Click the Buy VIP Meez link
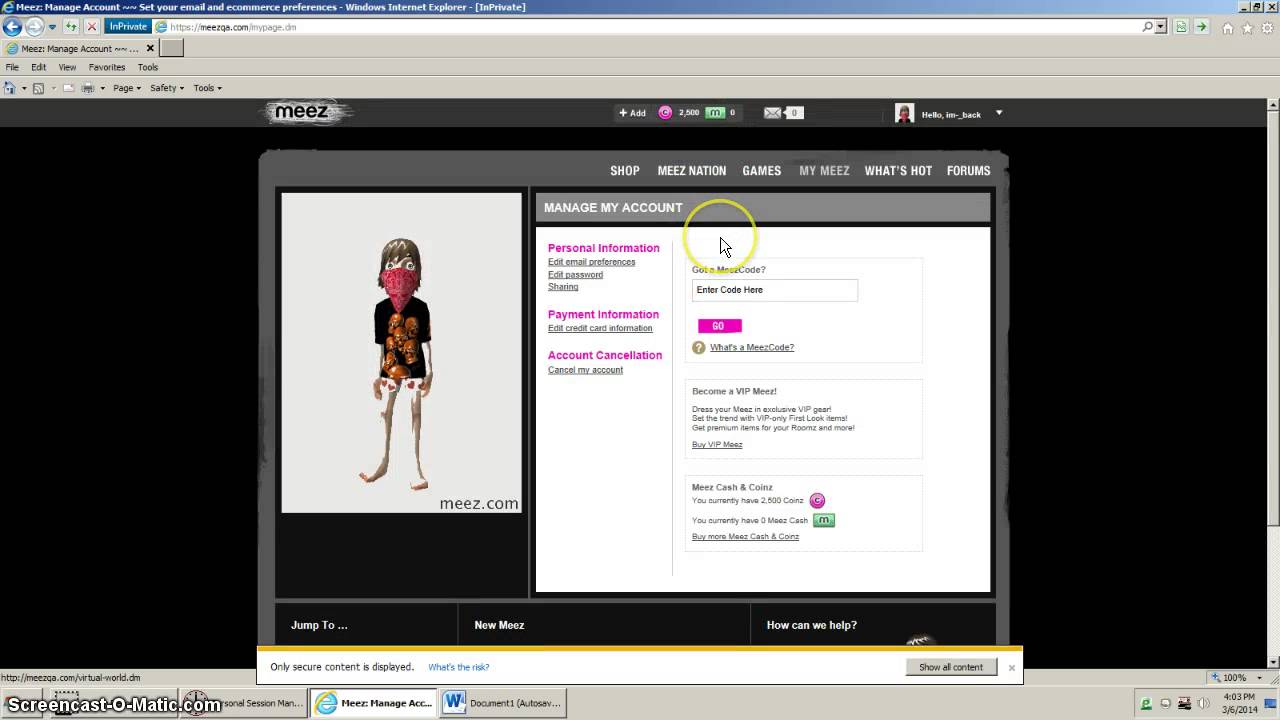This screenshot has width=1280, height=720. pos(717,444)
